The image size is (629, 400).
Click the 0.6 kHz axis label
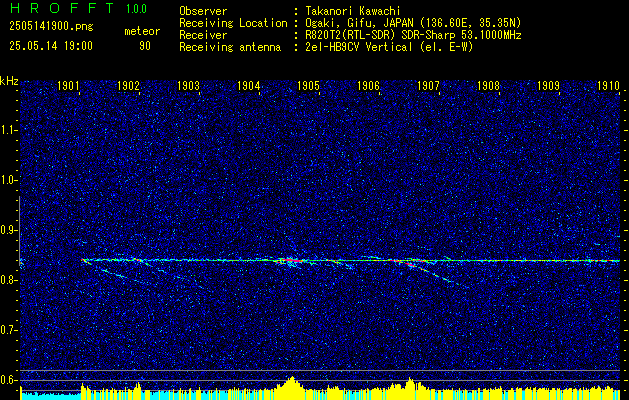pos(9,380)
